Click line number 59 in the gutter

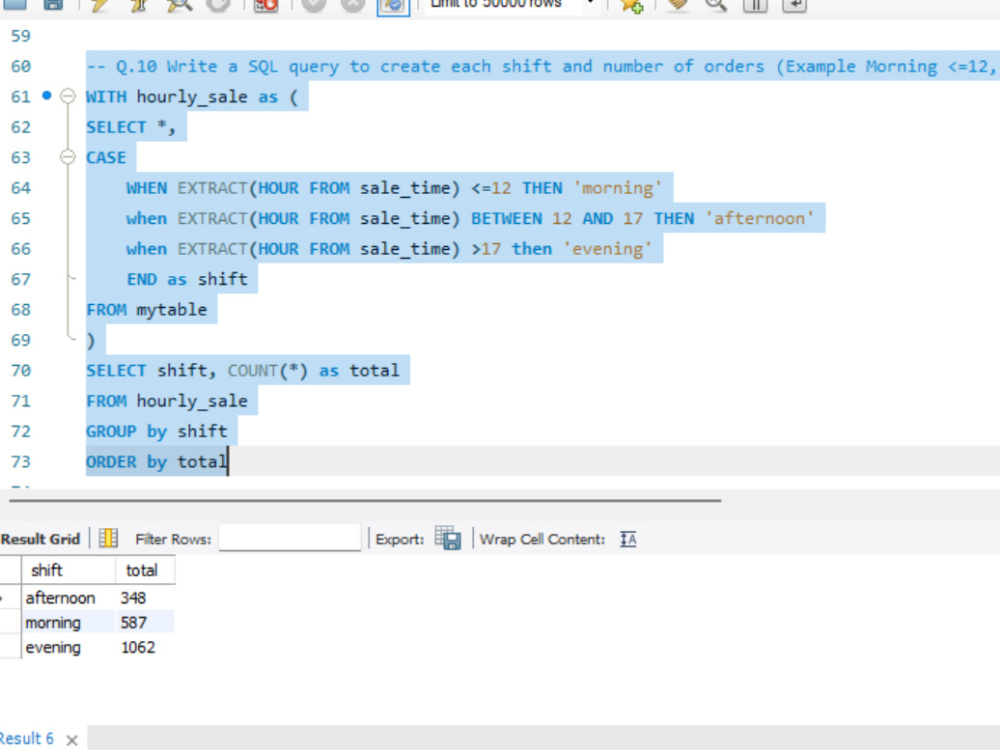(x=20, y=36)
